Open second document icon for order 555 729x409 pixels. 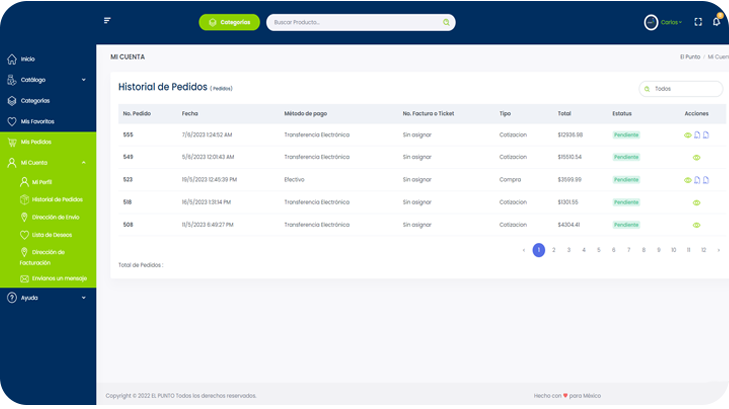coord(706,135)
